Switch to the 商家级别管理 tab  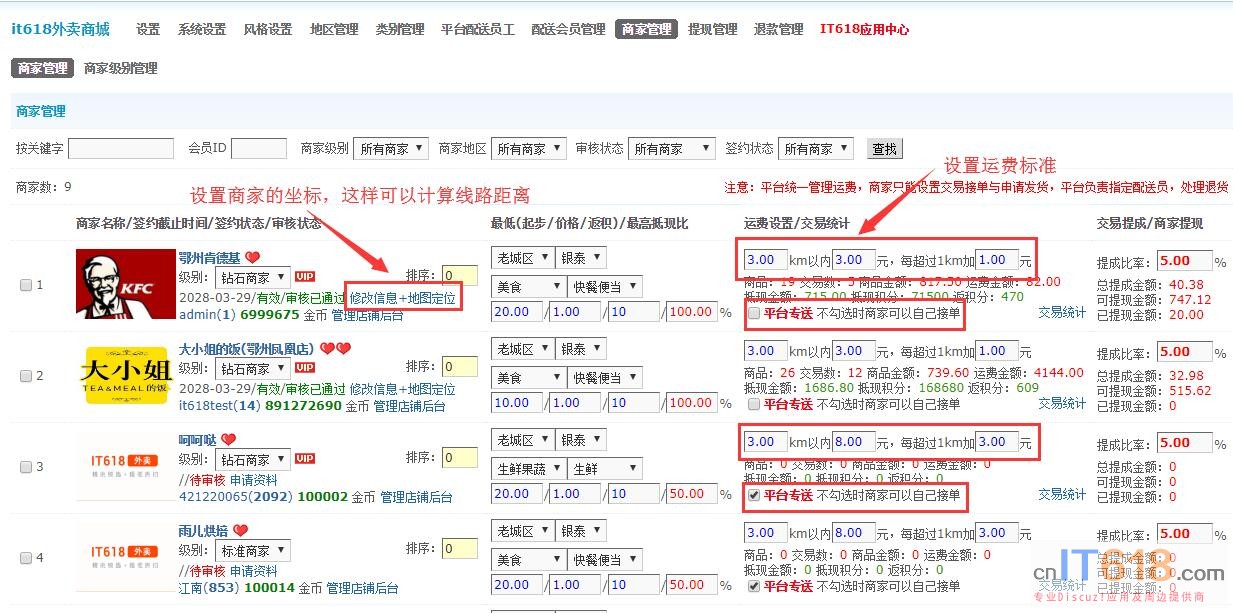(x=120, y=69)
